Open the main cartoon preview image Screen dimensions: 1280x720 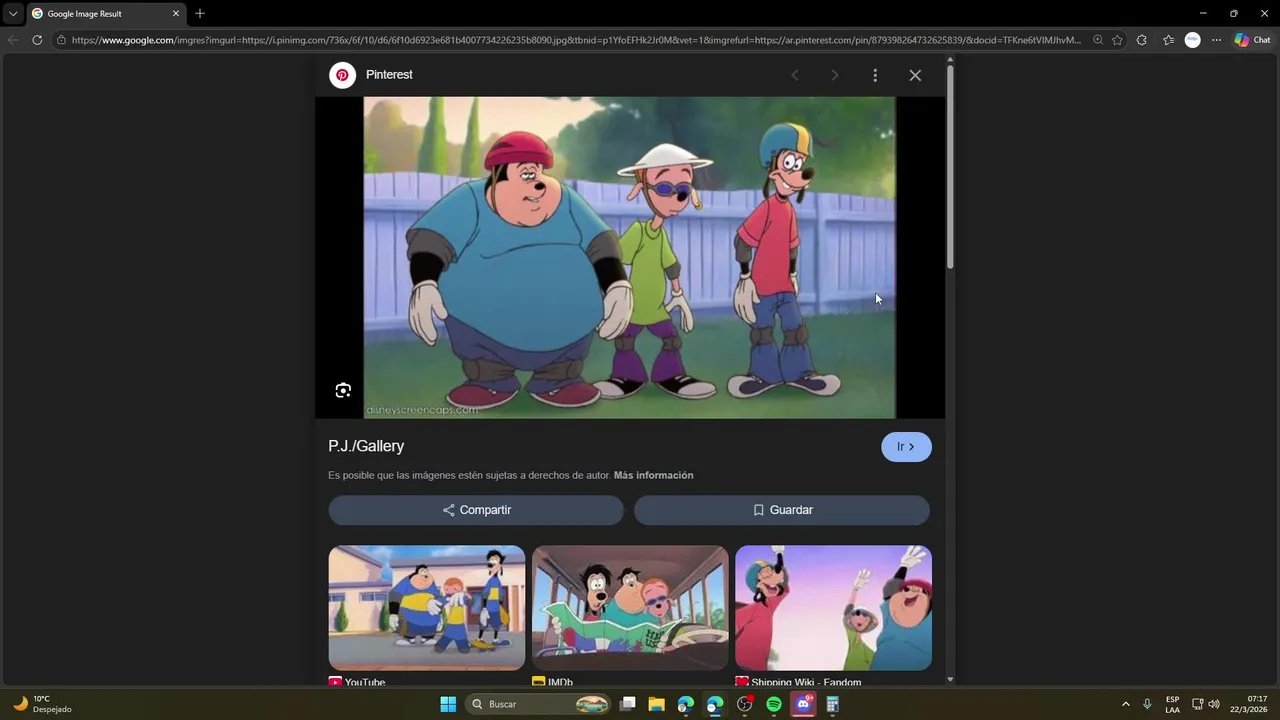[630, 257]
